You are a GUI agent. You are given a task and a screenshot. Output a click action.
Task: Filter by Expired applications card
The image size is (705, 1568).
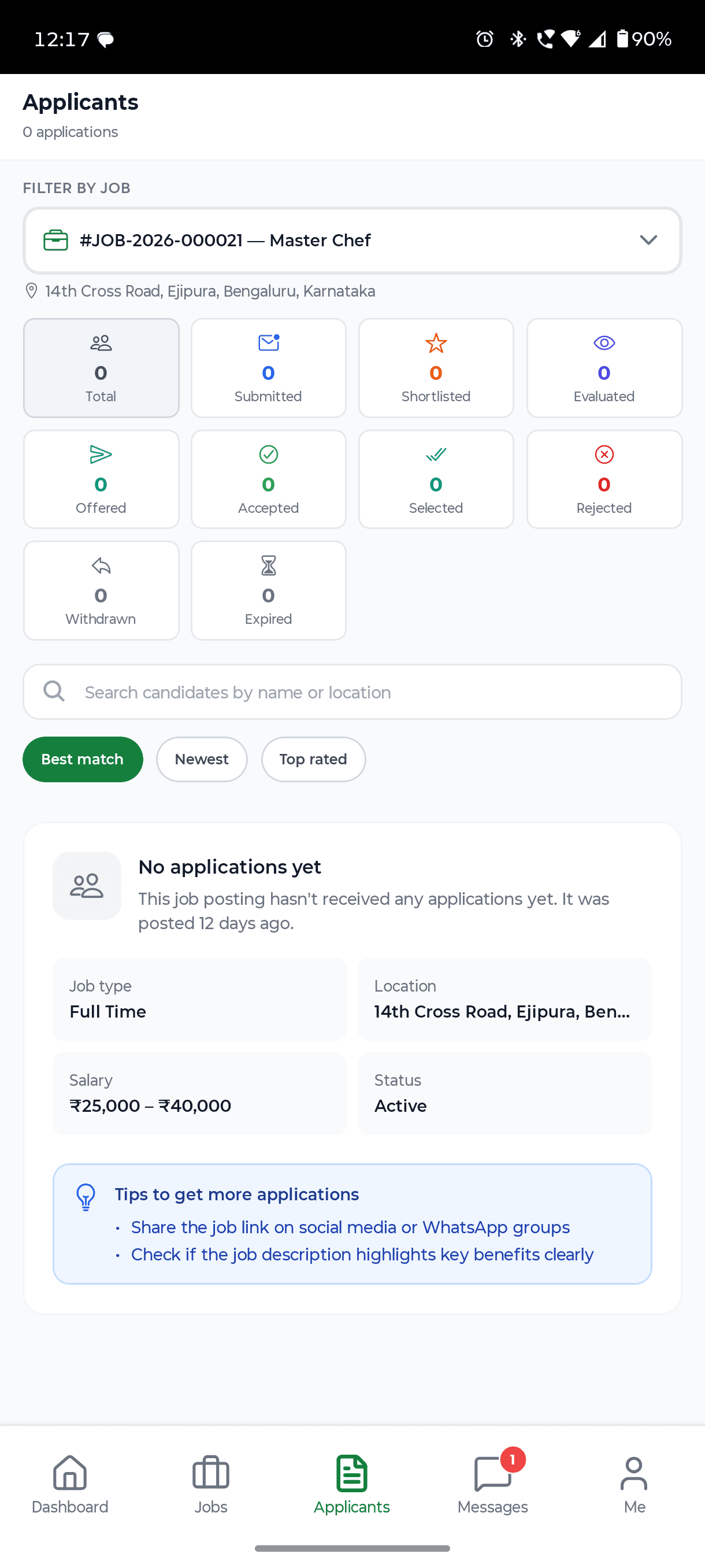(x=268, y=590)
